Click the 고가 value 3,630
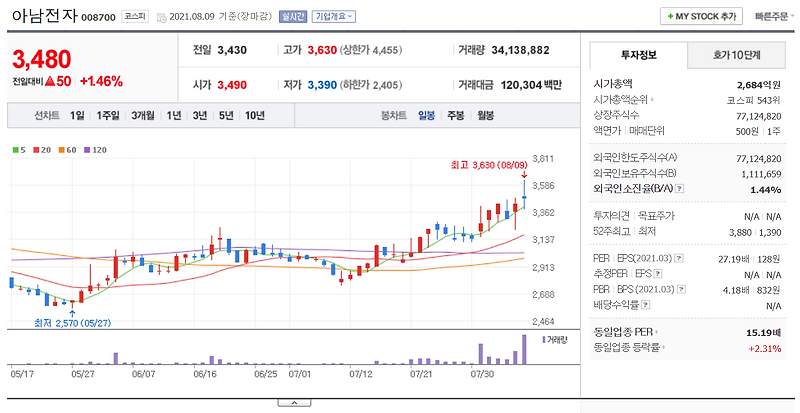Screen dimensions: 800x413 (x=322, y=50)
